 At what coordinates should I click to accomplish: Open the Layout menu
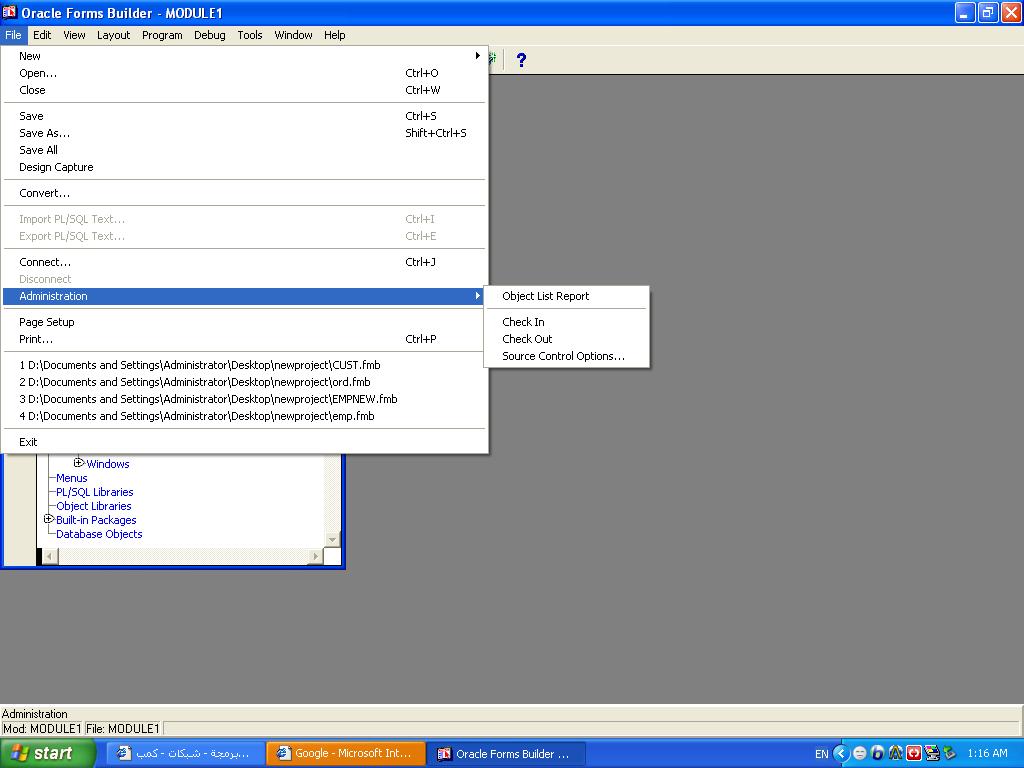coord(114,35)
